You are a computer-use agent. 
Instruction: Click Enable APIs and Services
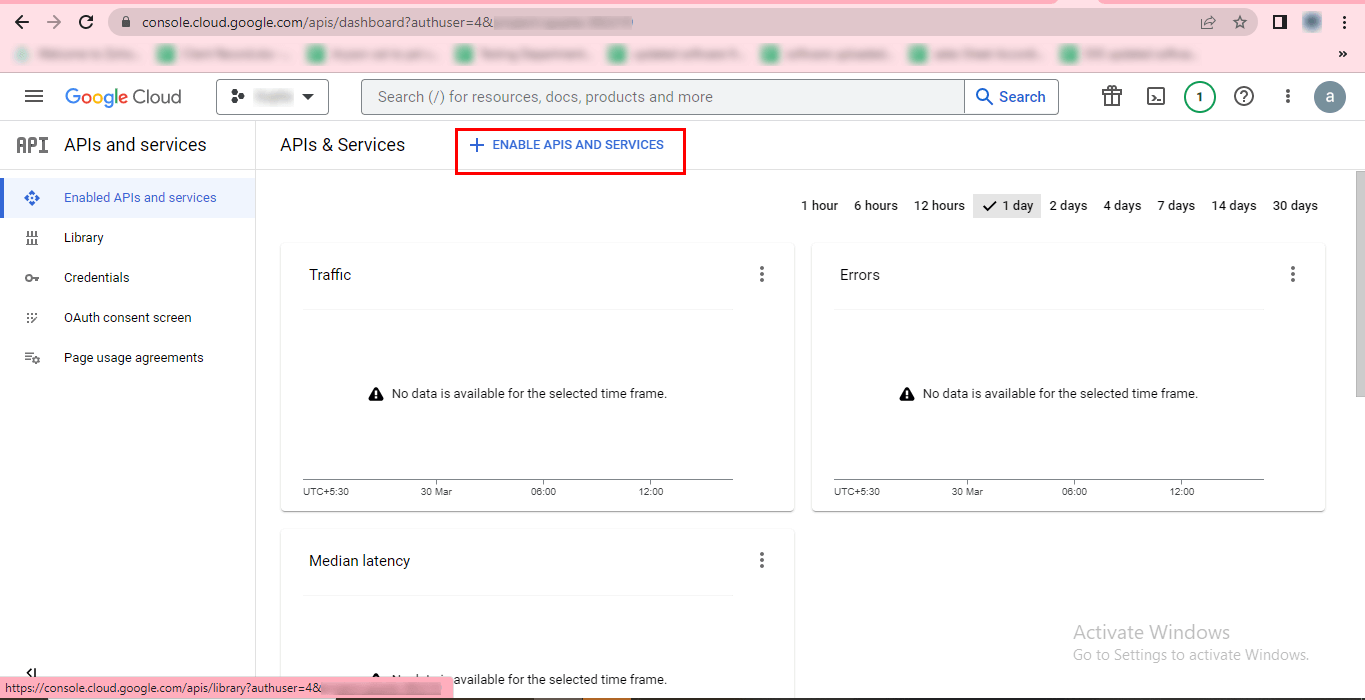click(x=567, y=146)
